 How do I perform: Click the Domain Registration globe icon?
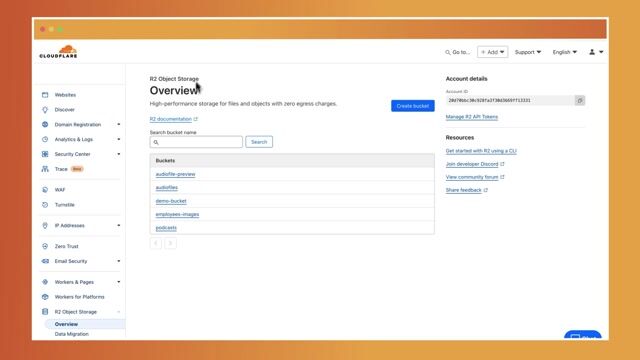click(x=45, y=124)
